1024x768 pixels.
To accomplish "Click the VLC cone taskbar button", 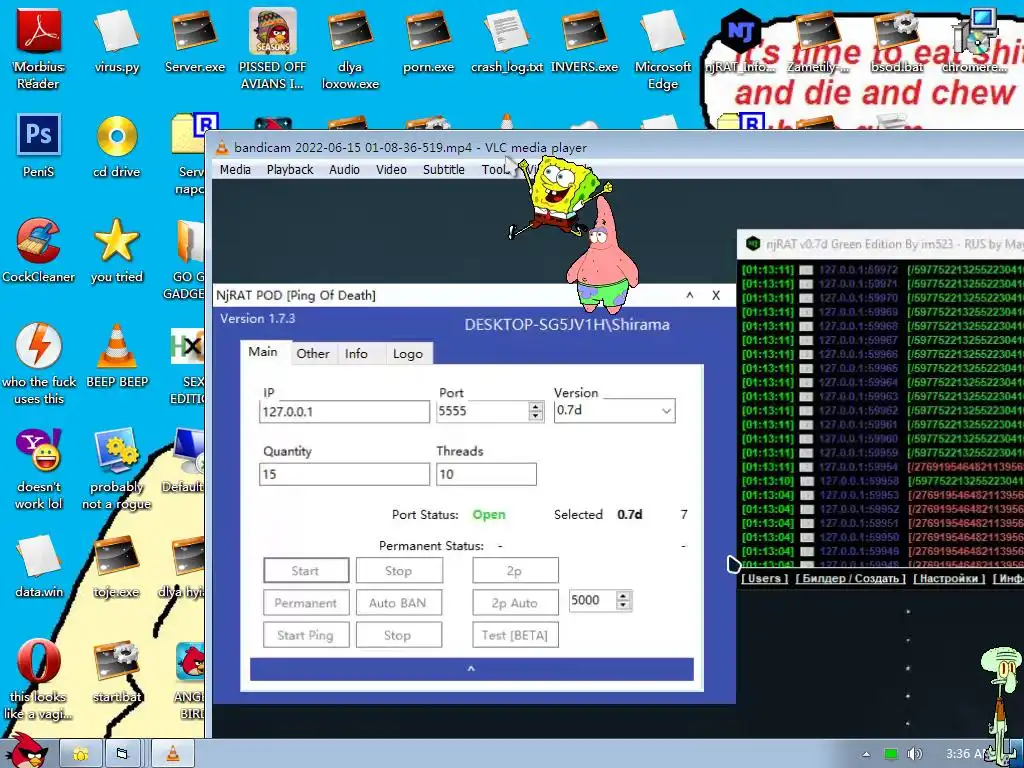I will coord(173,754).
